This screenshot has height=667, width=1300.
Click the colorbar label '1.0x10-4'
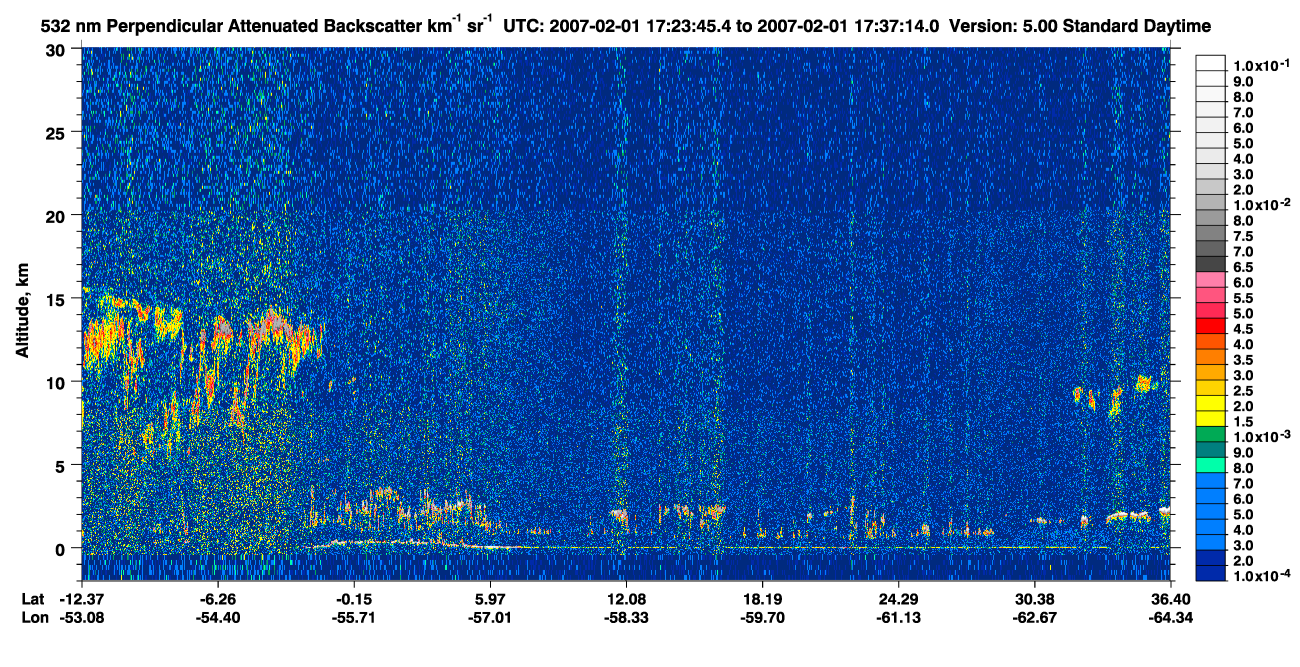pyautogui.click(x=1260, y=574)
